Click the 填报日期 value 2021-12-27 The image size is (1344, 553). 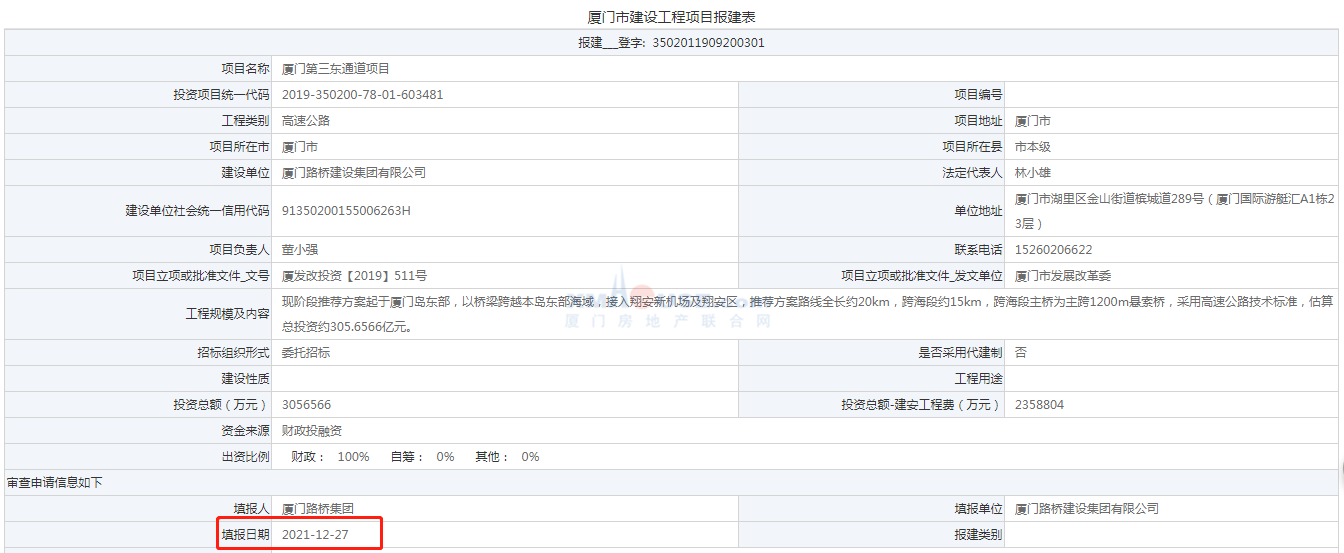click(x=314, y=535)
